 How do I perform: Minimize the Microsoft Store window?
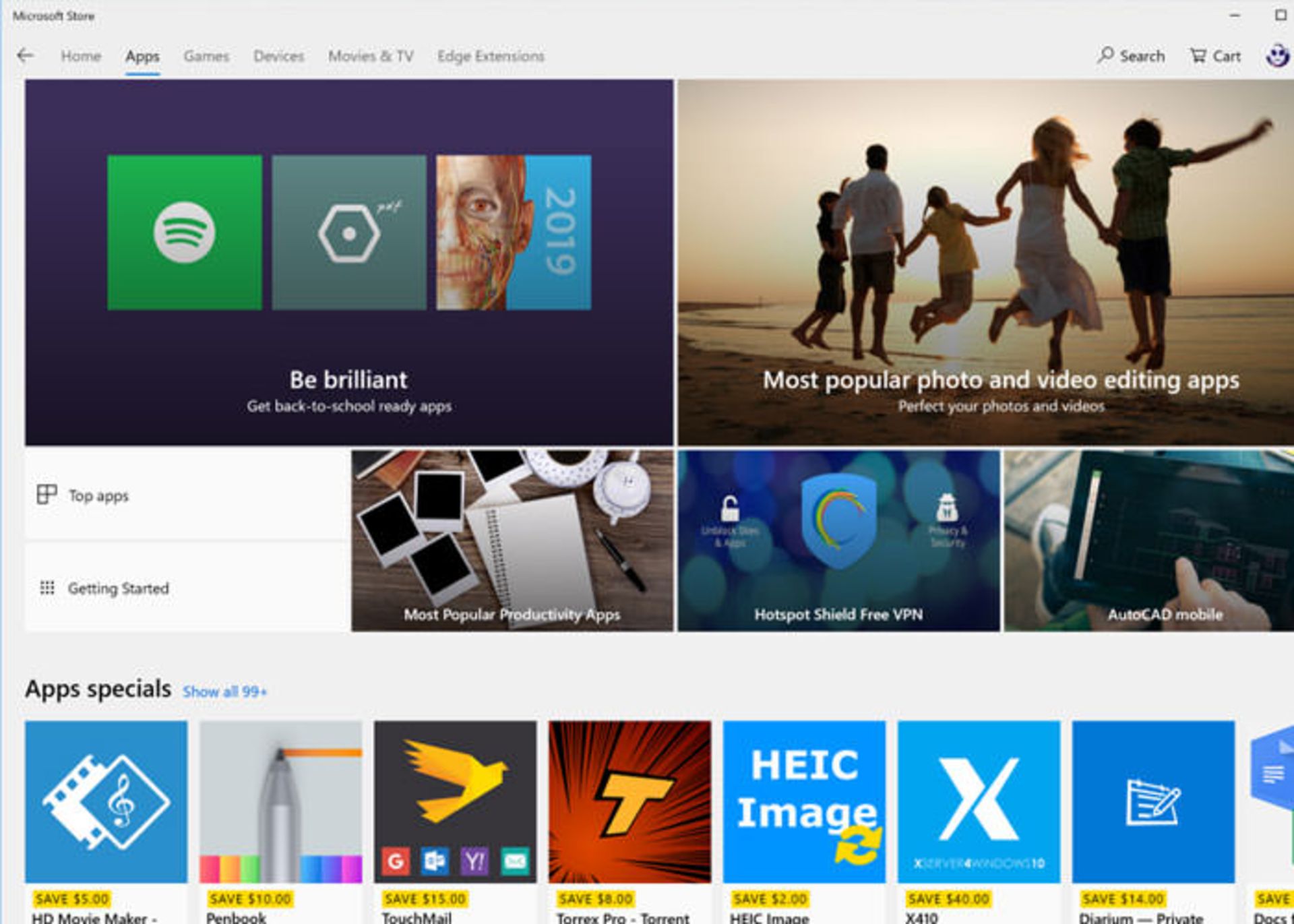pyautogui.click(x=1235, y=15)
